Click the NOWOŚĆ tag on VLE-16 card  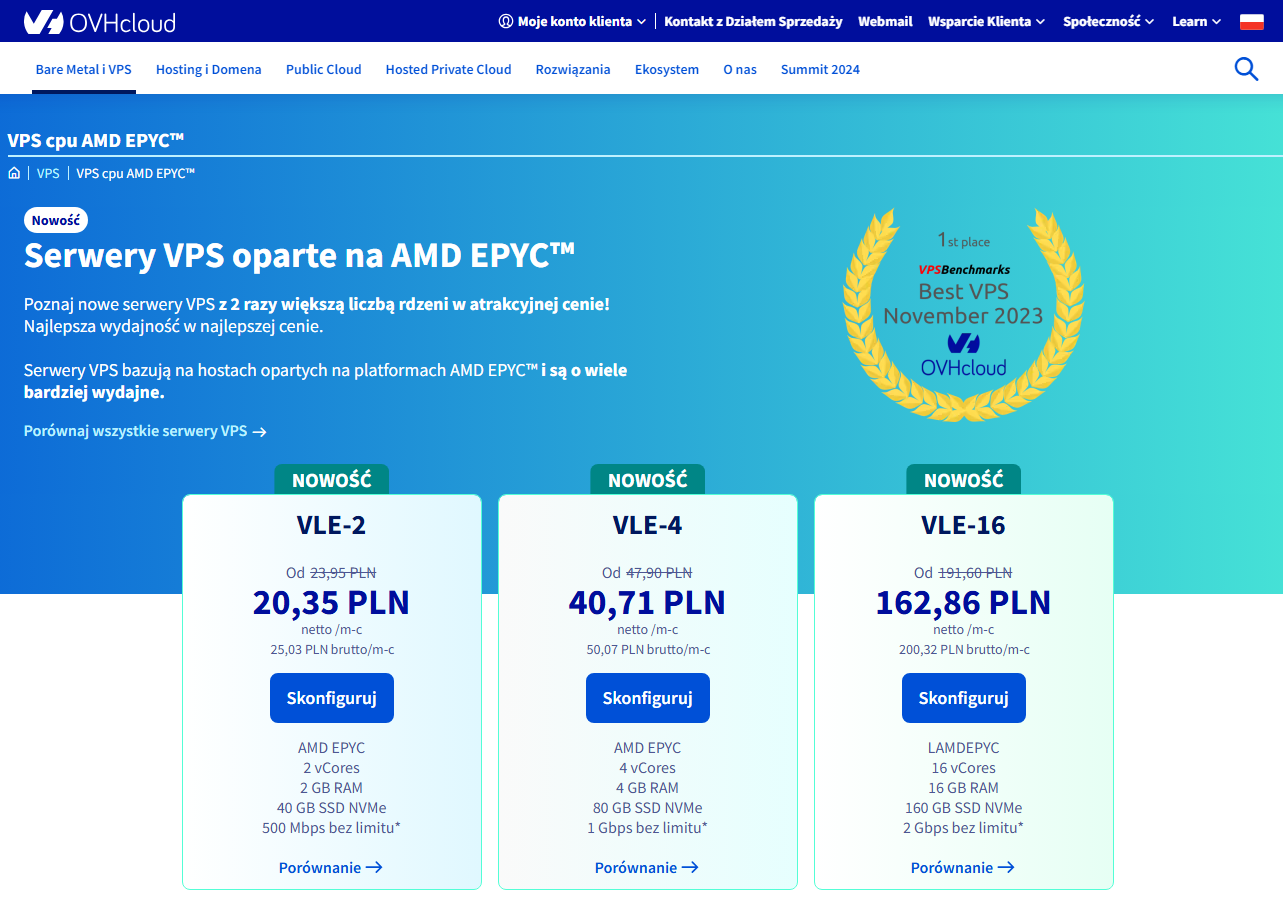964,480
